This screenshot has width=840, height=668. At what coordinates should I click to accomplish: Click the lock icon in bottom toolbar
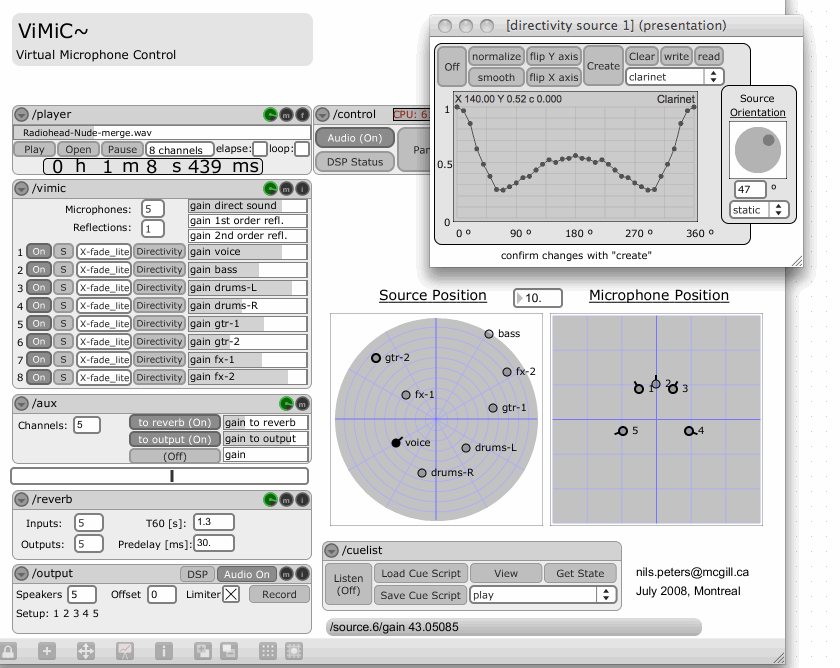tap(9, 651)
